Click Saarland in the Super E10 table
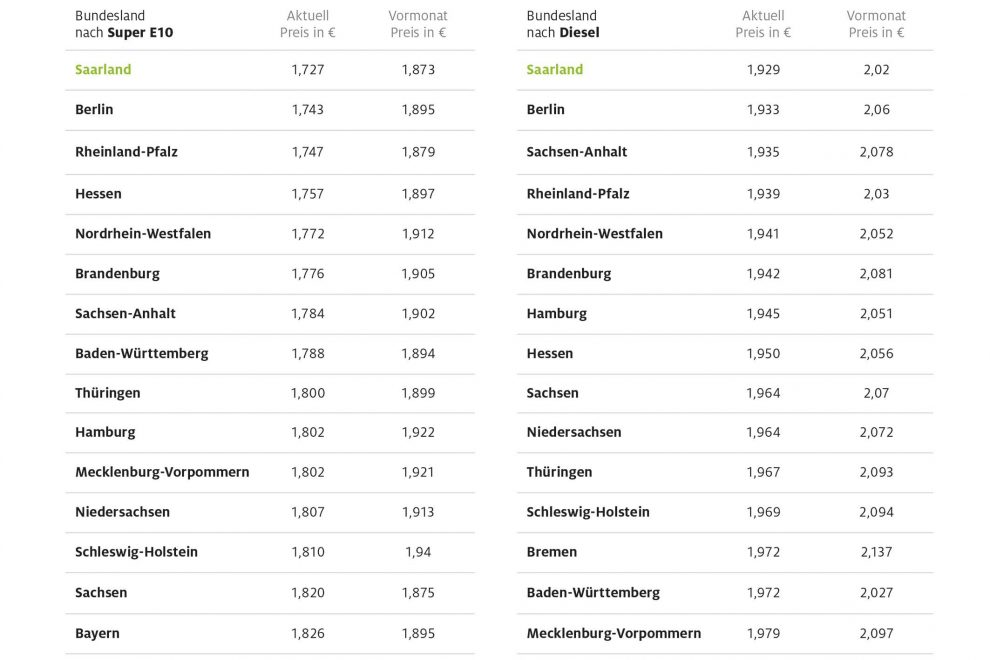The height and width of the screenshot is (660, 990). point(103,70)
